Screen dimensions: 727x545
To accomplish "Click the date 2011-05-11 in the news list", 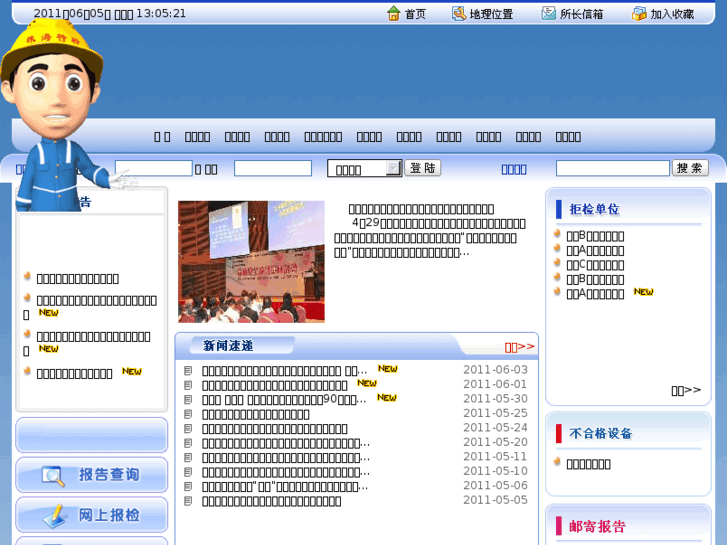I will click(495, 456).
